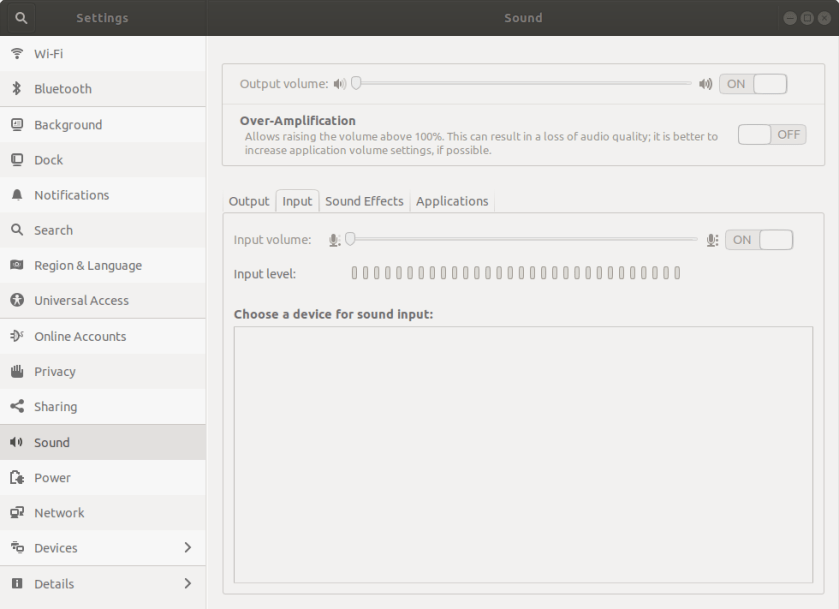This screenshot has width=839, height=609.
Task: Click the Power battery icon
Action: pos(17,478)
